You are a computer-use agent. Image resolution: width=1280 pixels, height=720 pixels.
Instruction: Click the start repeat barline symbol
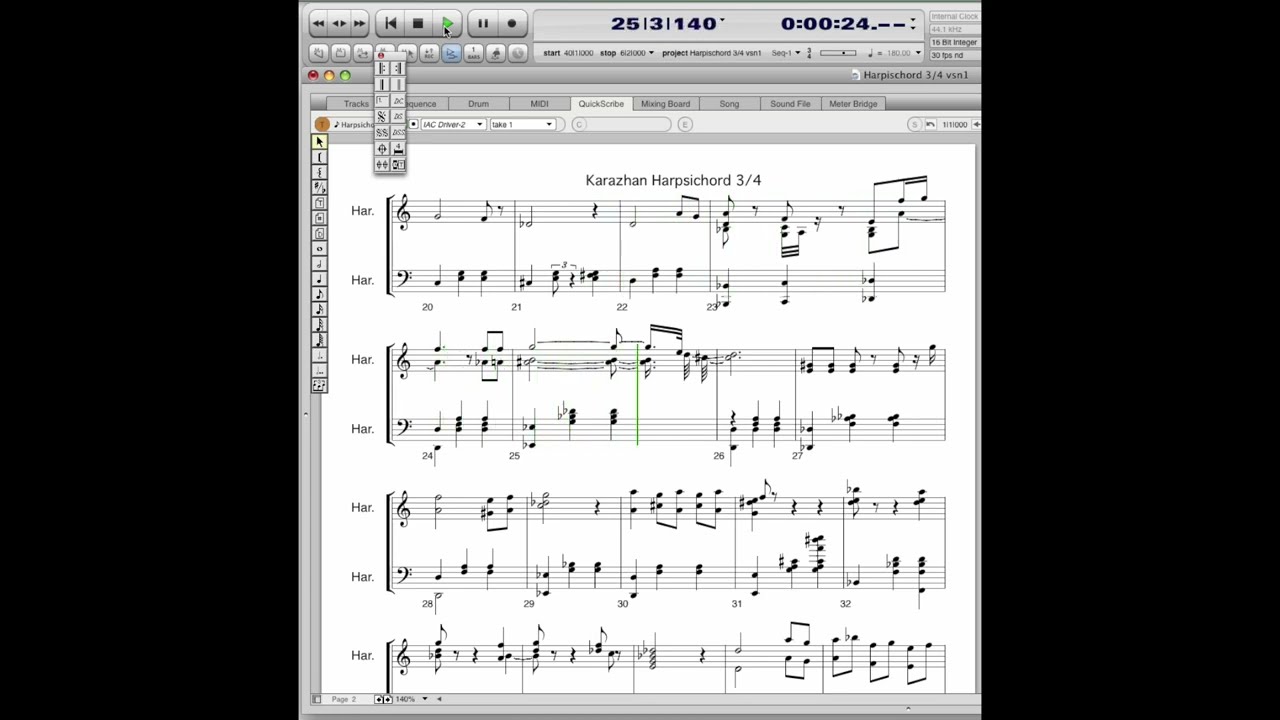click(382, 68)
